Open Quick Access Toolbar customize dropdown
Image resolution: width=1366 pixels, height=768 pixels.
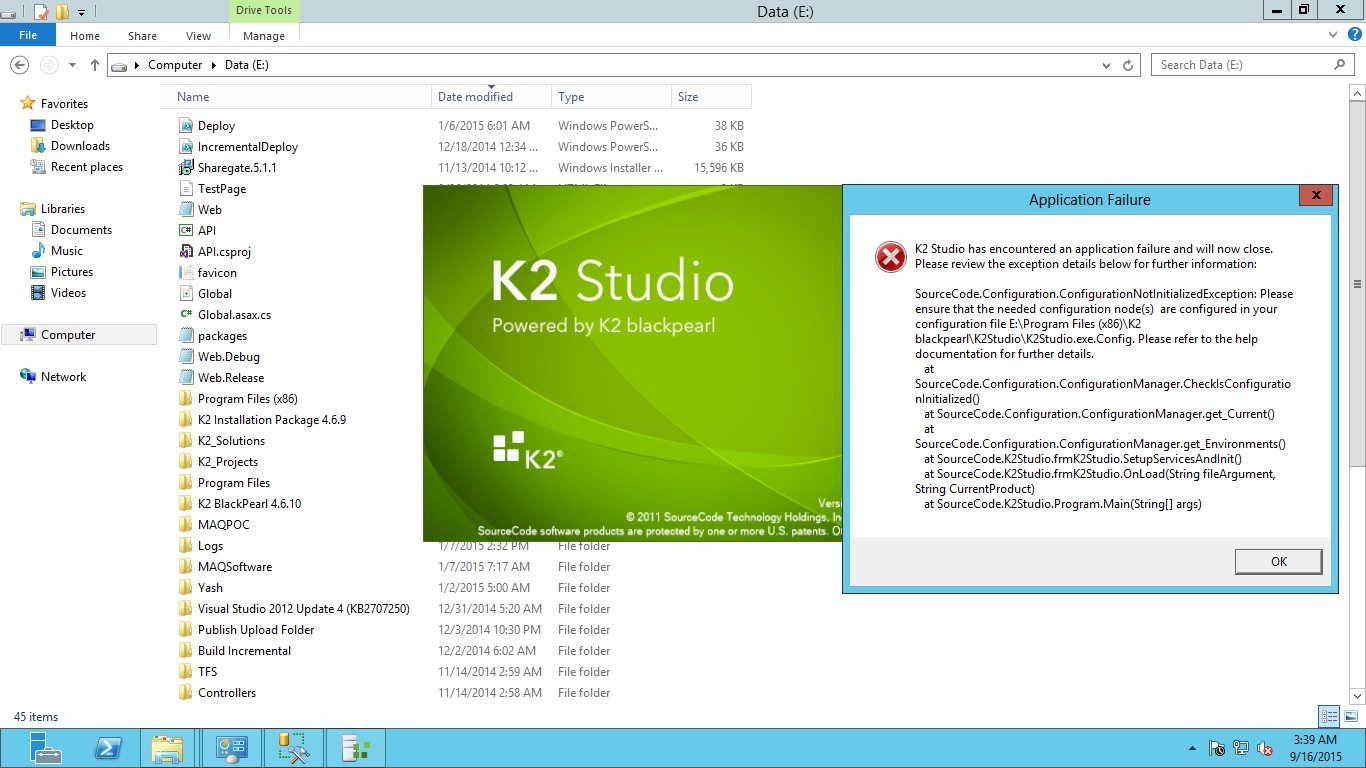point(81,12)
